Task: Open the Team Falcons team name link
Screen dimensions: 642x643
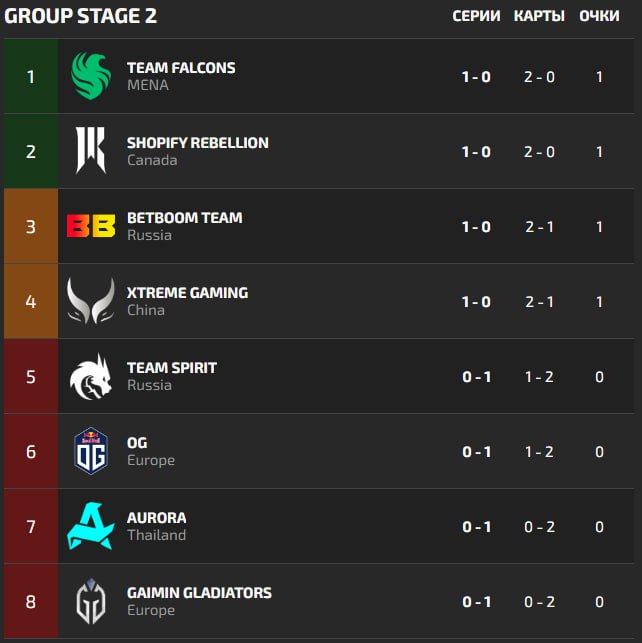Action: pyautogui.click(x=181, y=68)
